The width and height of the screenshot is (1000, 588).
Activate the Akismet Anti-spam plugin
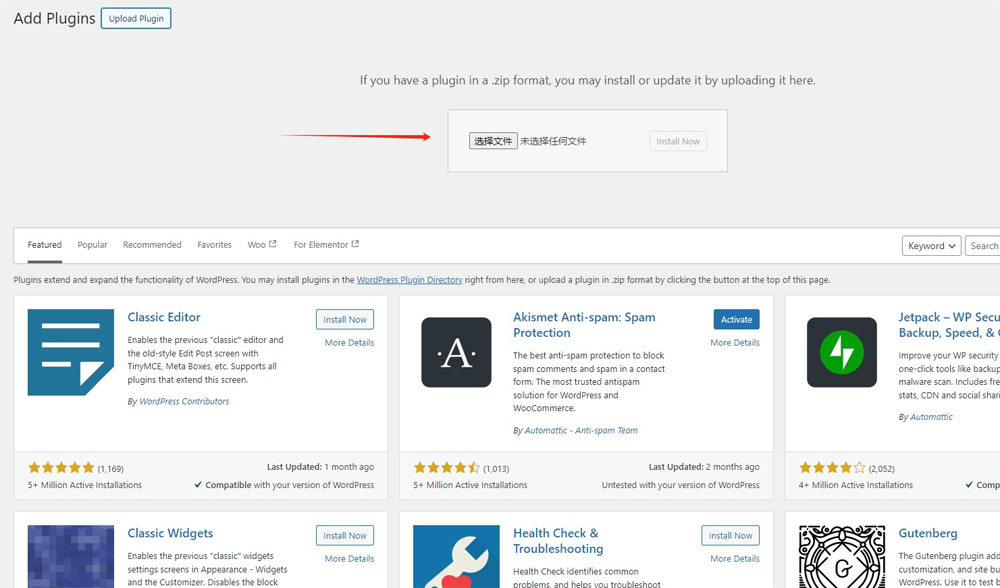tap(737, 320)
